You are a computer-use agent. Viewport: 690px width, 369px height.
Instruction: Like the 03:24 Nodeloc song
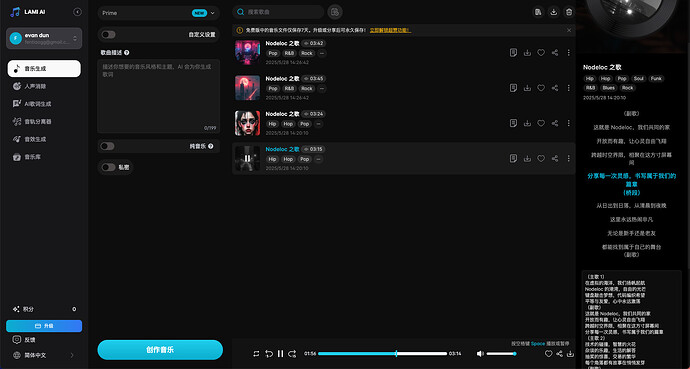coord(541,123)
